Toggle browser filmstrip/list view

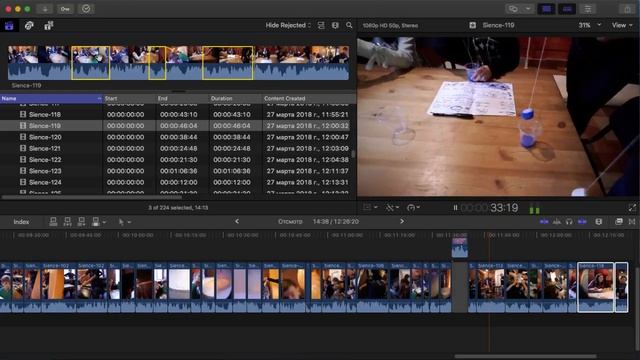[321, 25]
